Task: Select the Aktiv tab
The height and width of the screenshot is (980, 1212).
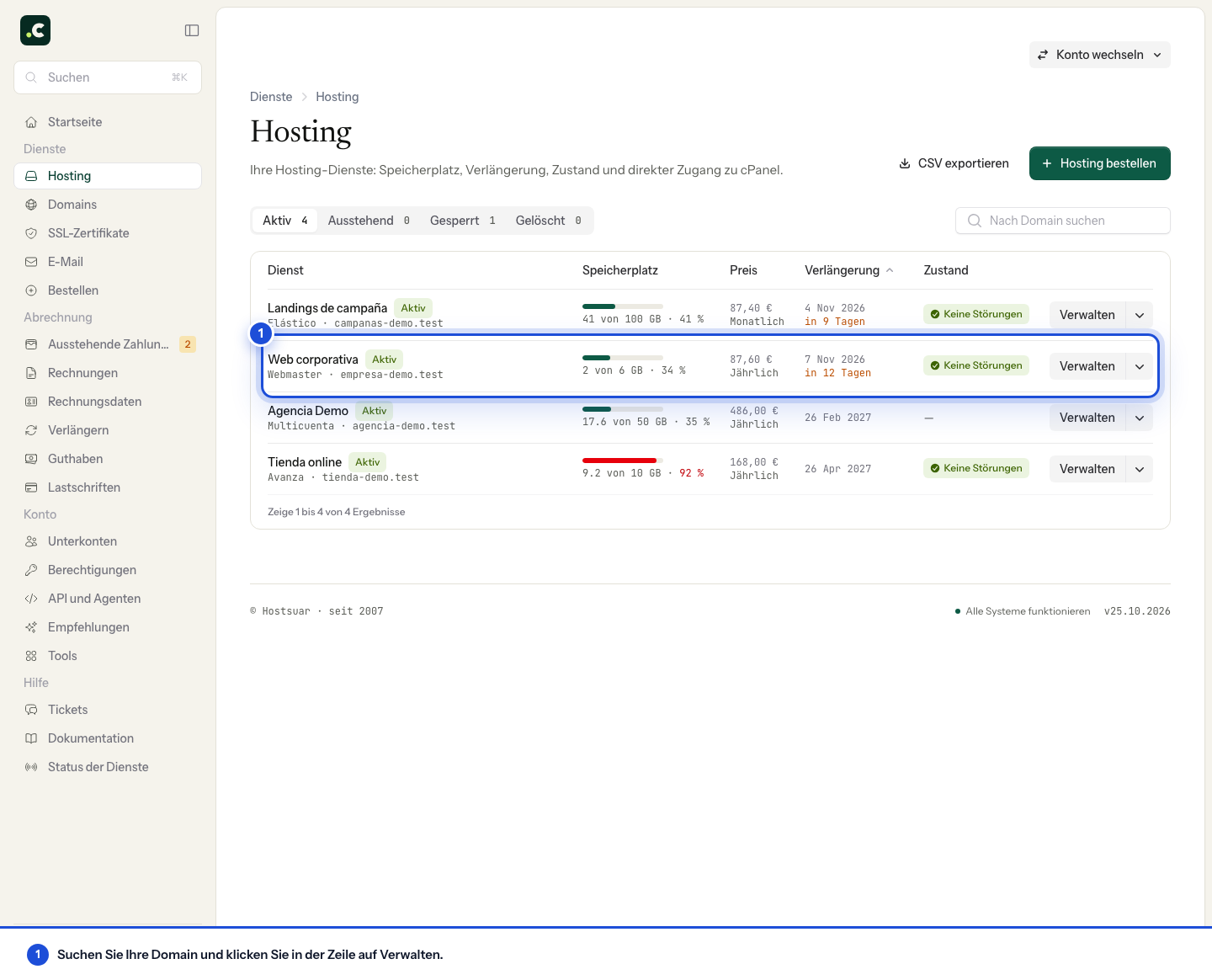Action: tap(285, 221)
